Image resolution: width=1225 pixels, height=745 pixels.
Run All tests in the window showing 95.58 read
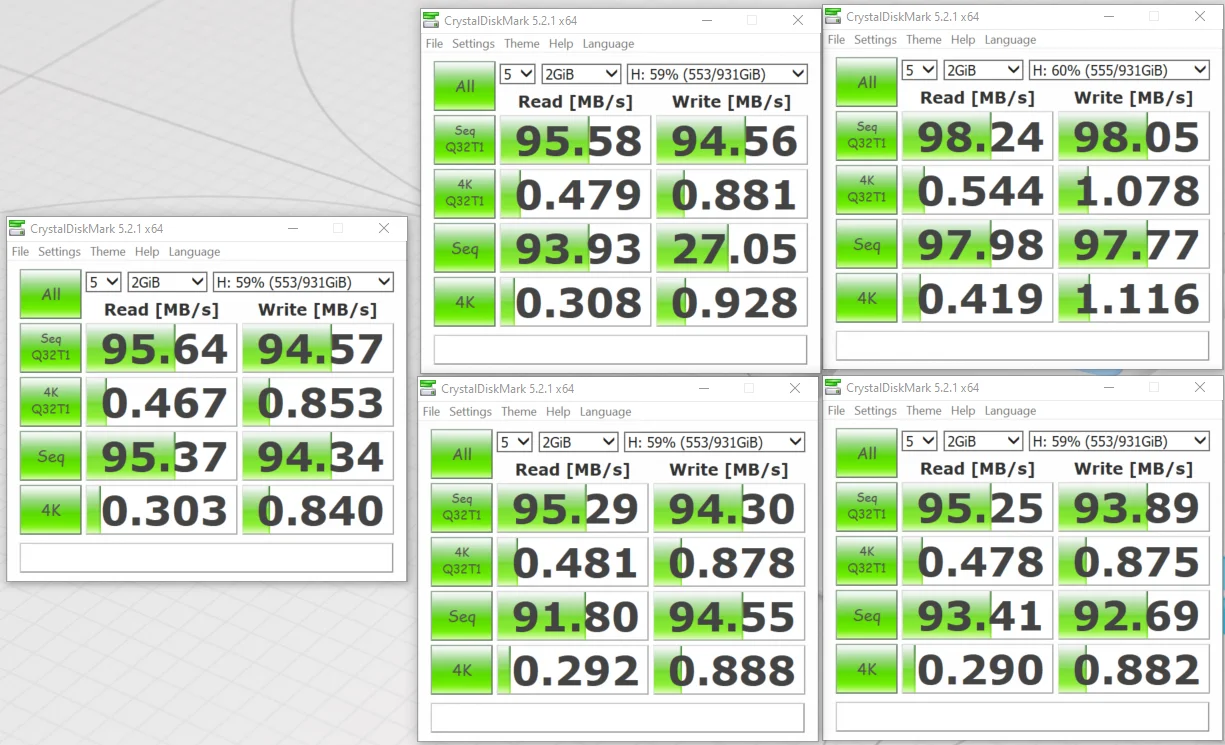465,86
